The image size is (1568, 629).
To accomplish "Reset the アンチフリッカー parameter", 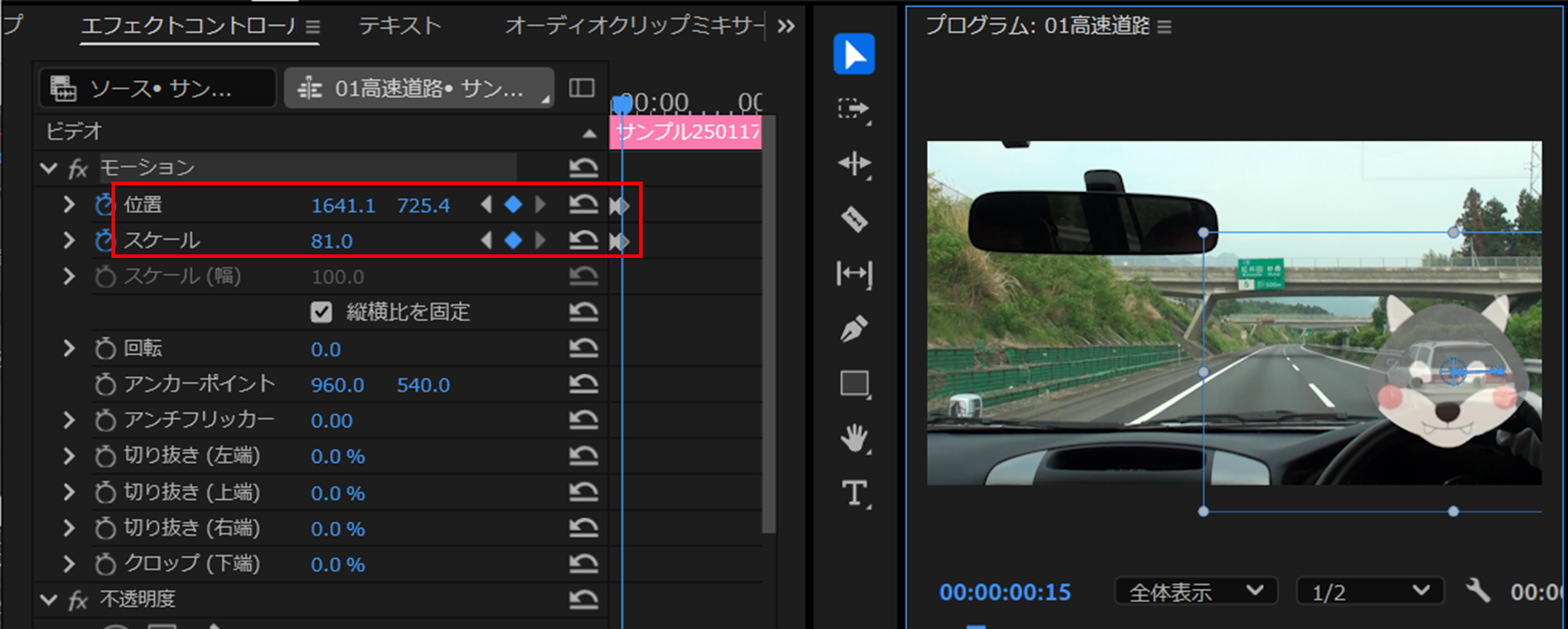I will coord(583,420).
